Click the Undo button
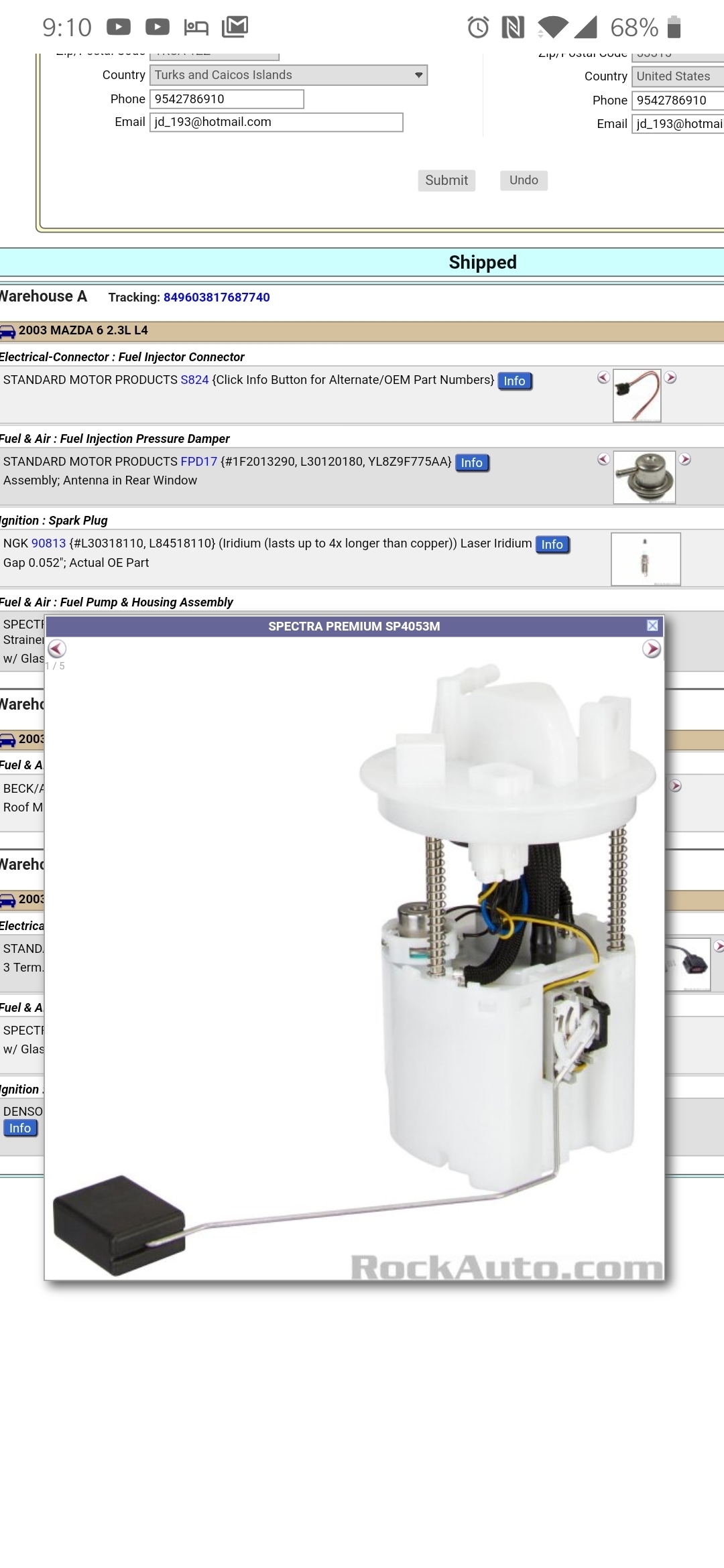Screen dimensions: 724x1568 click(524, 180)
